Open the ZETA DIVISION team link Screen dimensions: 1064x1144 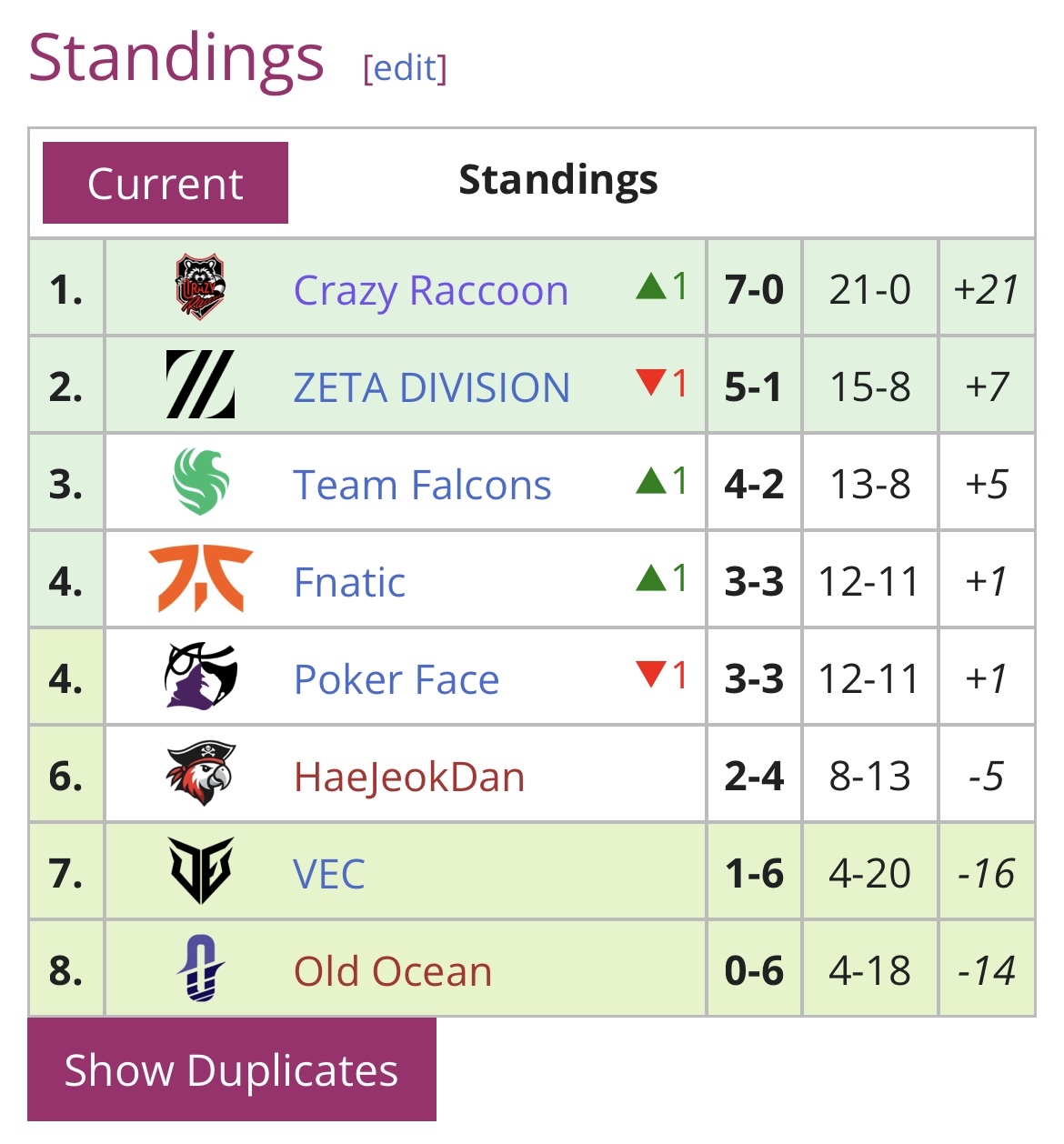click(x=431, y=388)
